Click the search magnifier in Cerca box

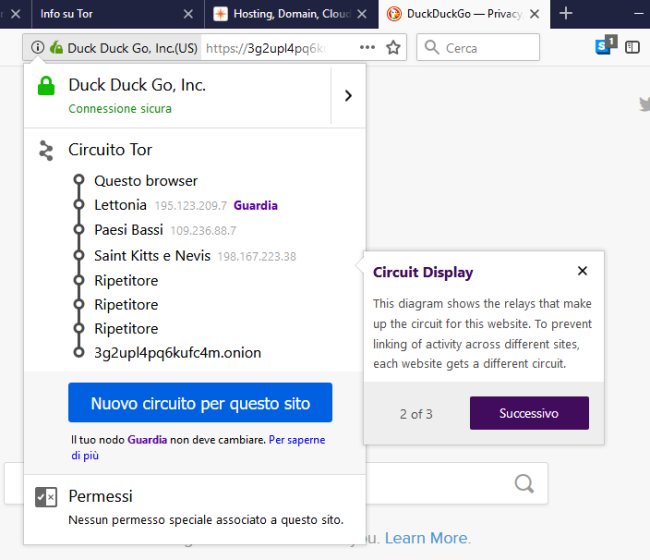(x=432, y=48)
